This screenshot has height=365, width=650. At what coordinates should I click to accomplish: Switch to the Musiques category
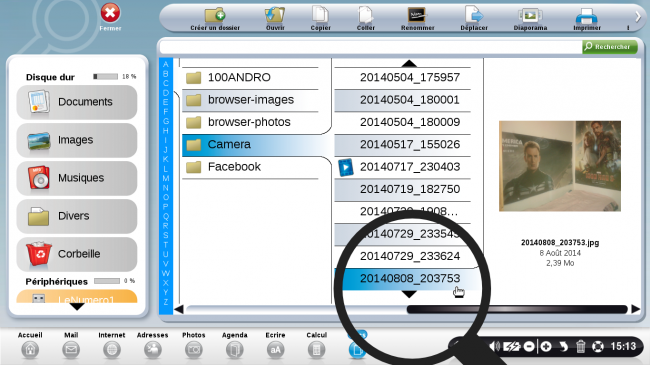point(77,178)
